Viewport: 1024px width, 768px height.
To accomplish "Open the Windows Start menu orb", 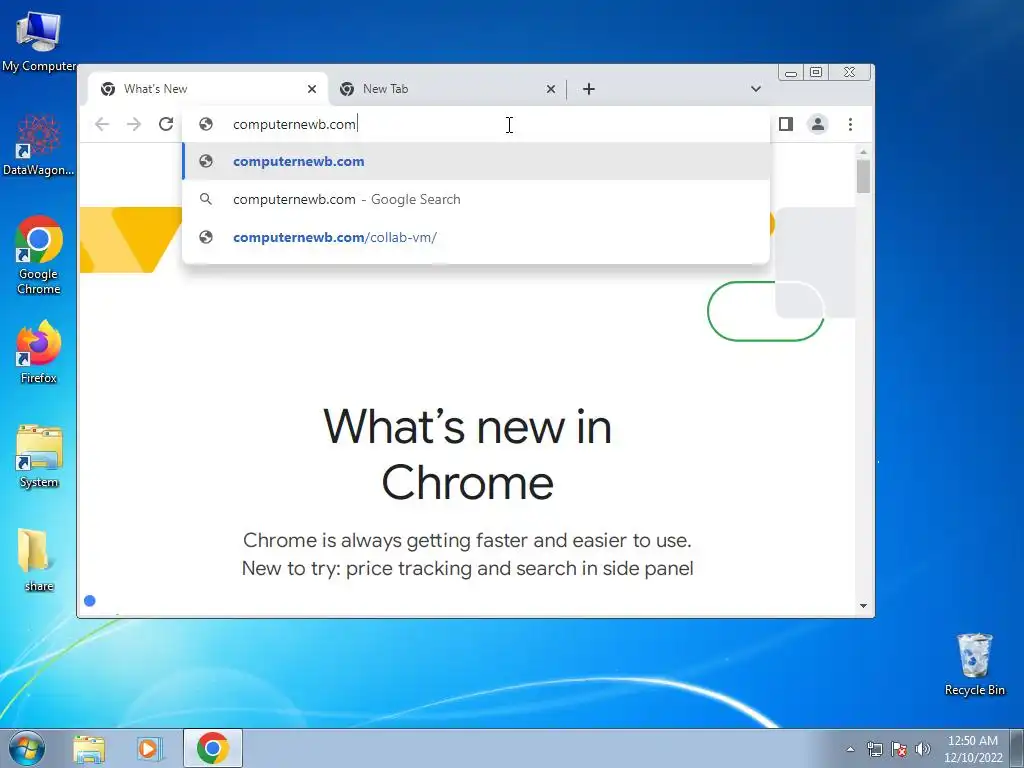I will (27, 748).
